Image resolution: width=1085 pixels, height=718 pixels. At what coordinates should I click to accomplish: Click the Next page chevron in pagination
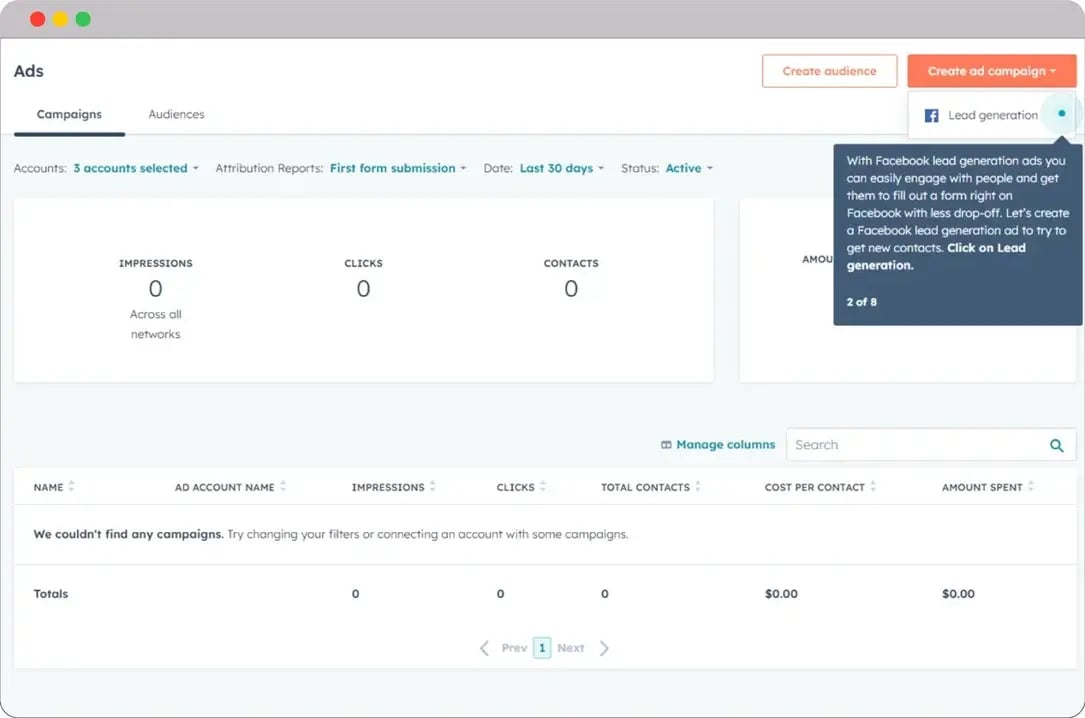coord(604,647)
